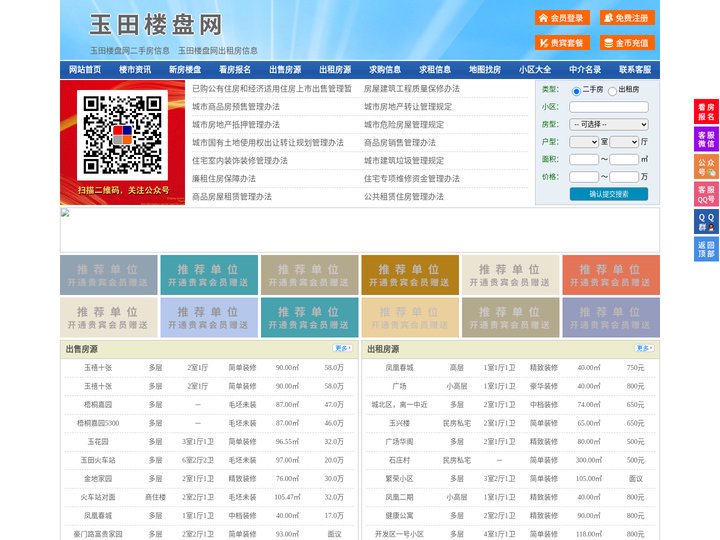Open the 繁荣小区 rental listing

(x=399, y=478)
